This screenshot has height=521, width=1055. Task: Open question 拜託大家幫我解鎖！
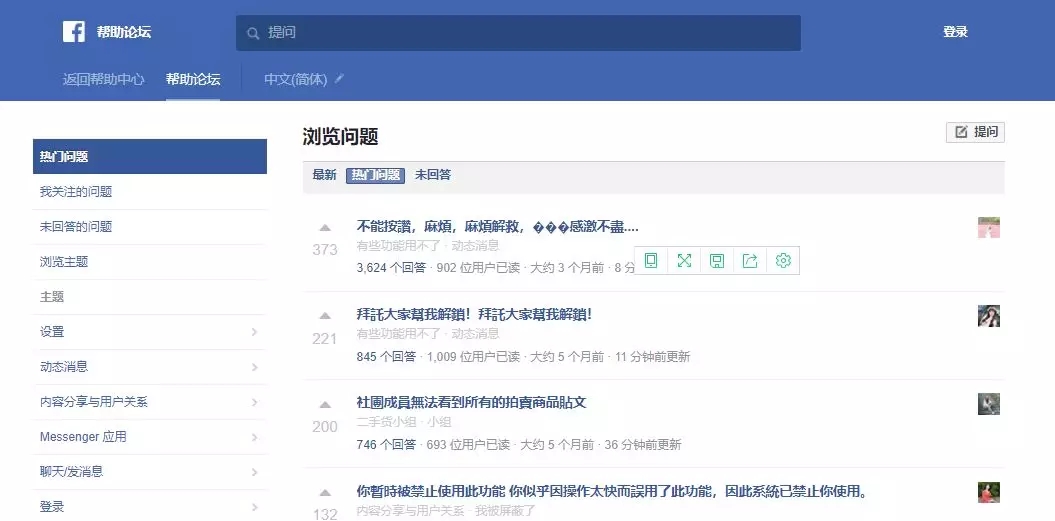[474, 314]
